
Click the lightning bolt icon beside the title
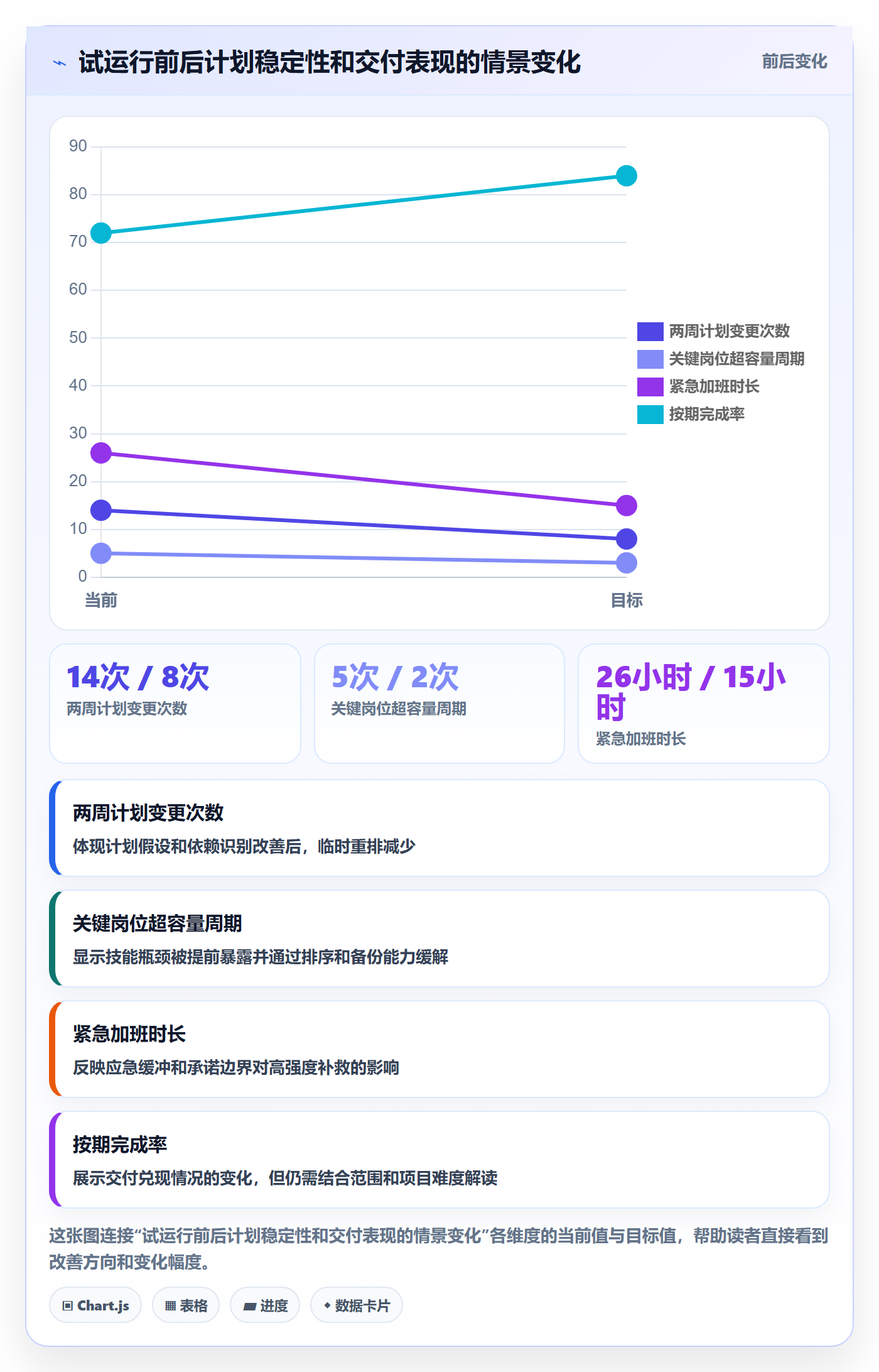click(60, 63)
